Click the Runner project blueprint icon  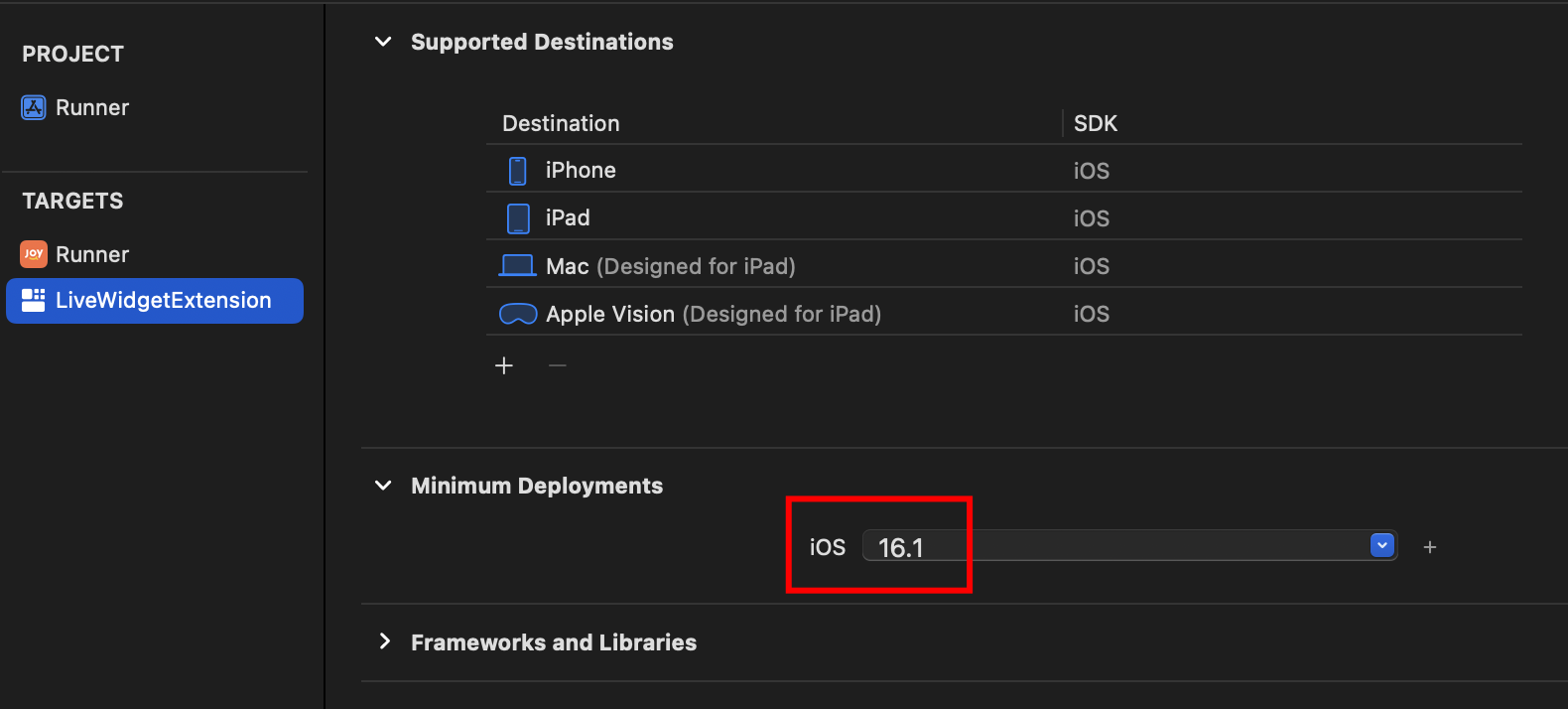[x=34, y=107]
